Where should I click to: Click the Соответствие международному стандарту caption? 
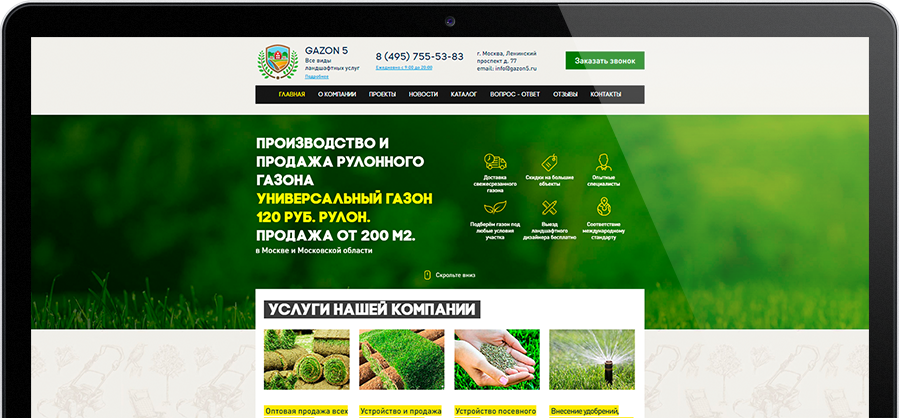pos(603,230)
